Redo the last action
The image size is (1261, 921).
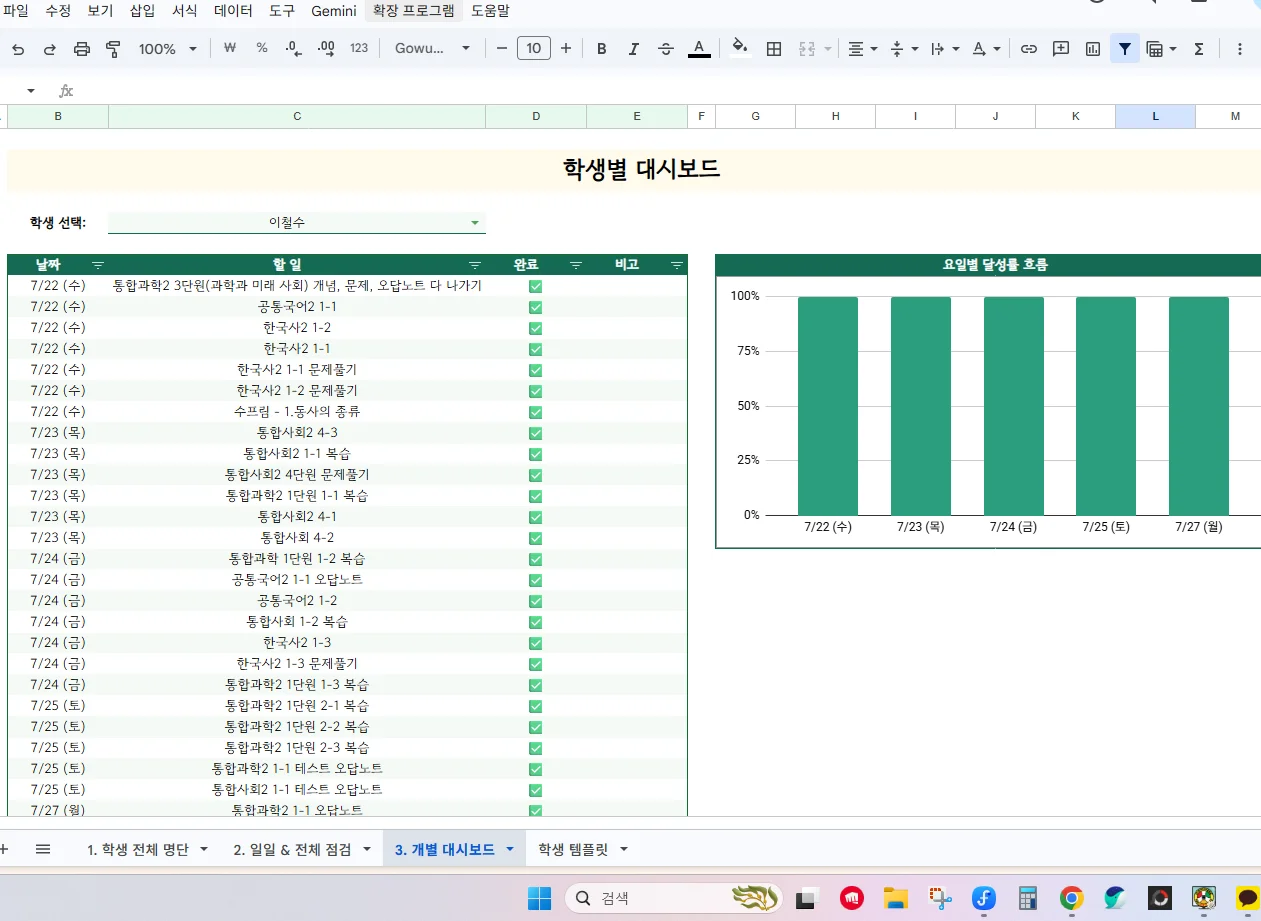point(50,48)
